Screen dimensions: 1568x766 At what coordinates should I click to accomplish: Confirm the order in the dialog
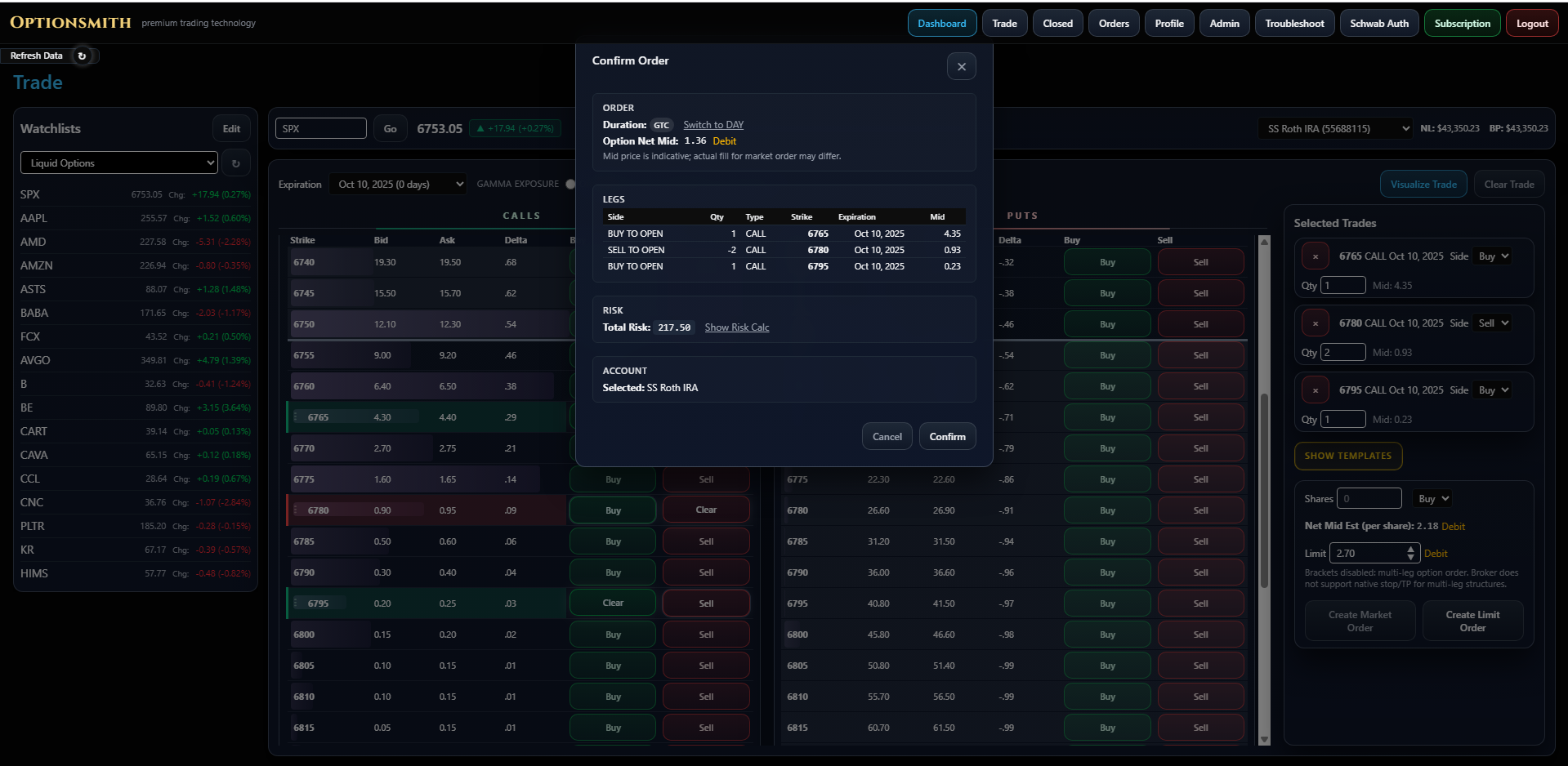coord(947,436)
